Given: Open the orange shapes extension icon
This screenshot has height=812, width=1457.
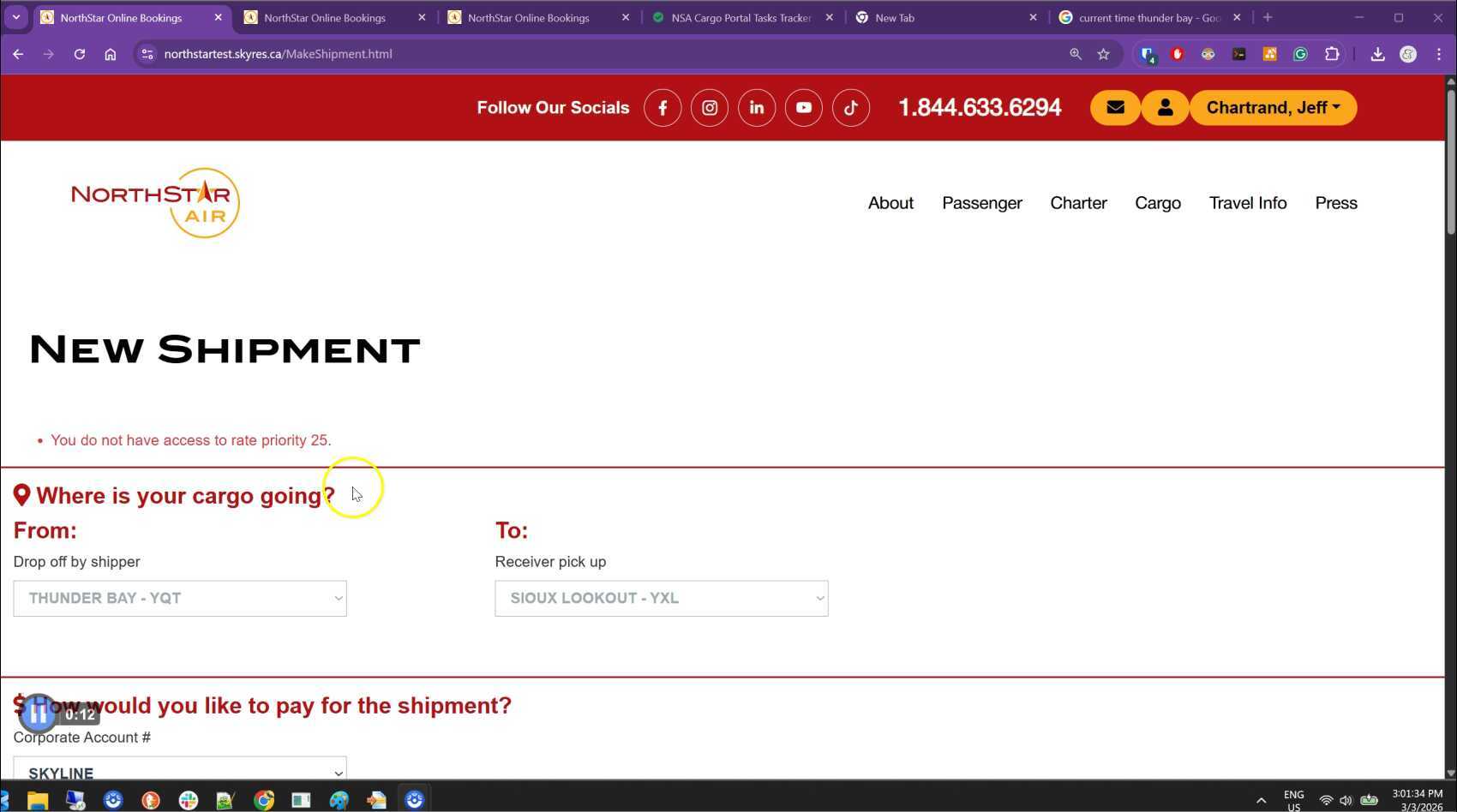Looking at the screenshot, I should tap(1270, 54).
